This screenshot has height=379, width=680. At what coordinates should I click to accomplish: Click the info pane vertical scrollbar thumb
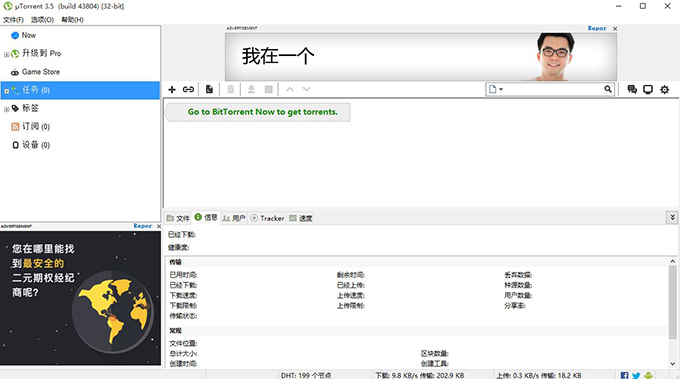(673, 302)
